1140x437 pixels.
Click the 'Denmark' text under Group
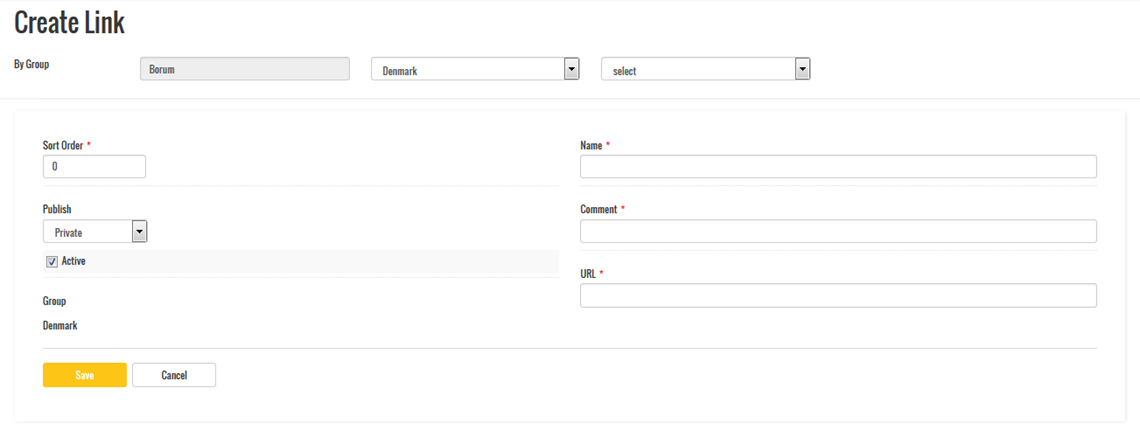click(60, 326)
